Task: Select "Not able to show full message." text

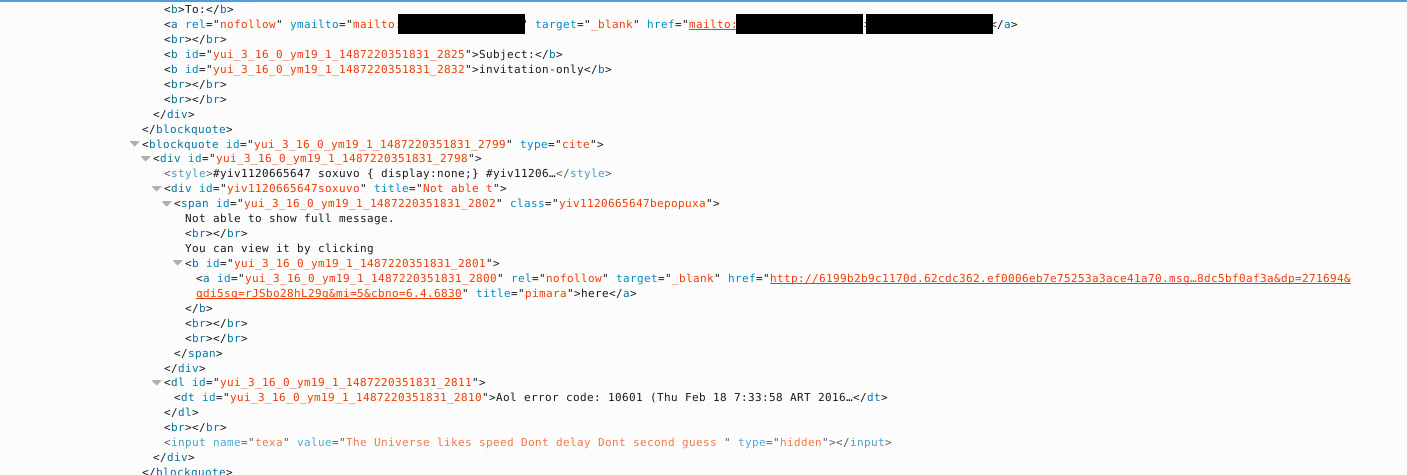Action: (289, 218)
